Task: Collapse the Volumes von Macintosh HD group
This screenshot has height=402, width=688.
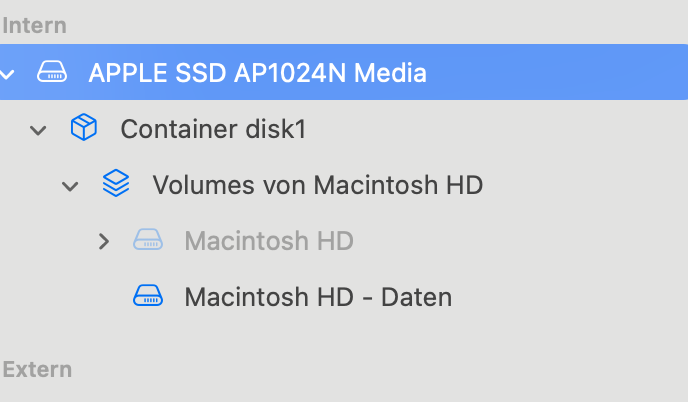Action: pos(71,185)
